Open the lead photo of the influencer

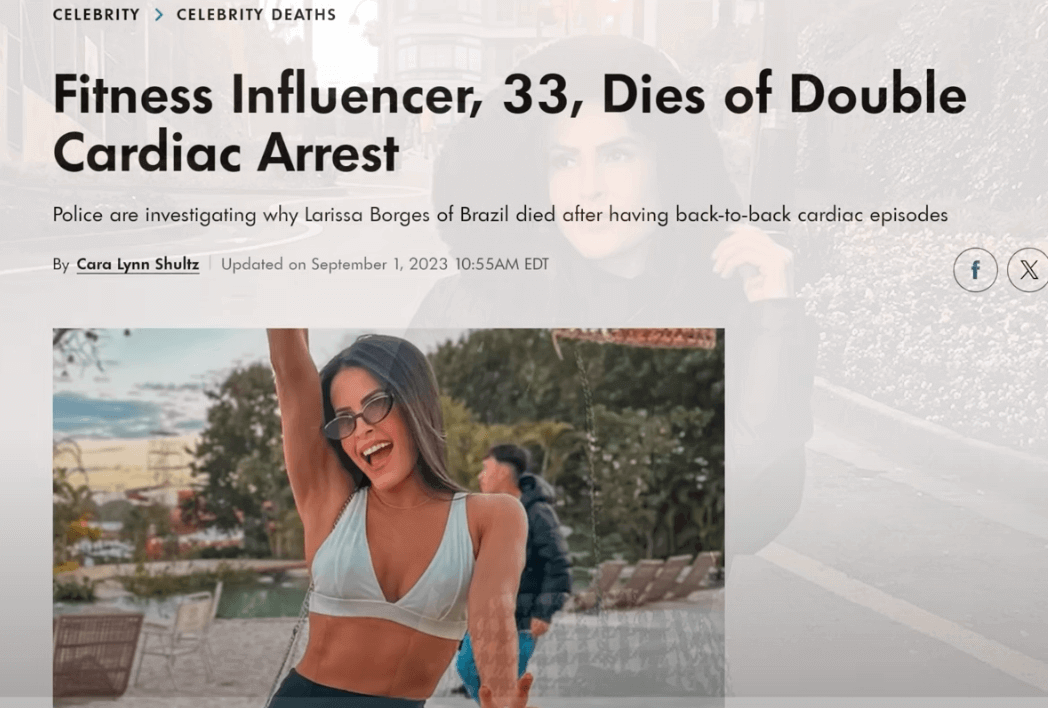388,515
